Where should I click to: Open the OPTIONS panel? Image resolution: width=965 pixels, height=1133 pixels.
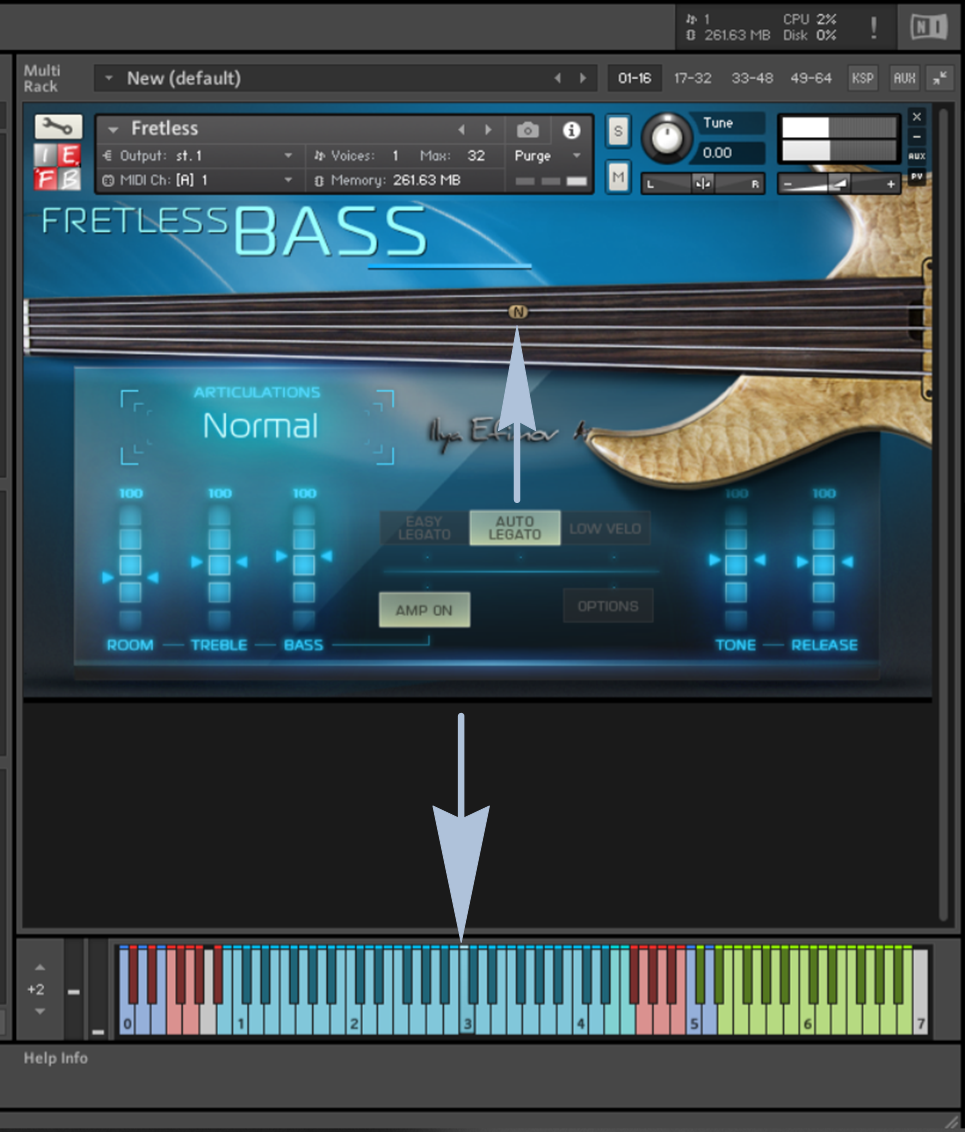point(608,606)
